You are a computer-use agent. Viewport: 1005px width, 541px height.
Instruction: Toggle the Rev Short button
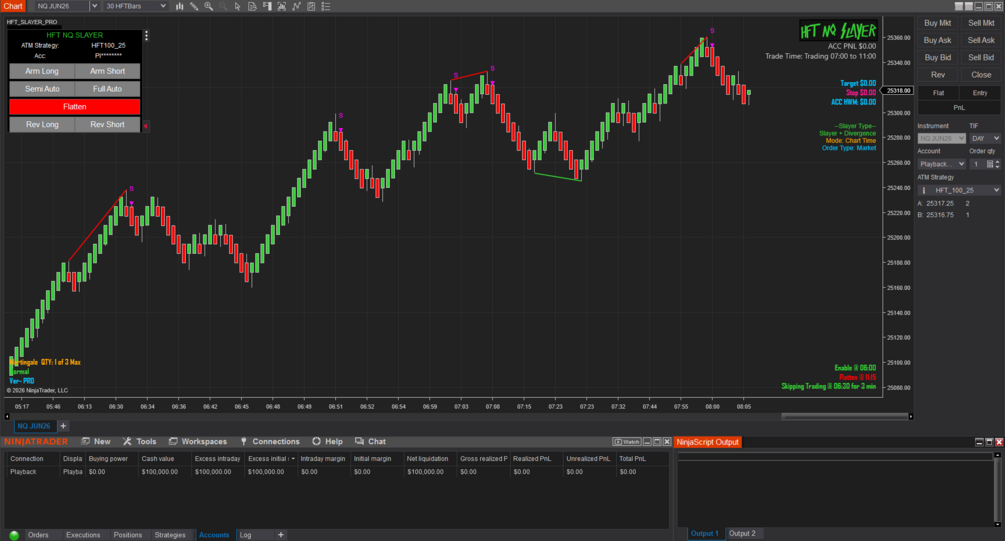[107, 124]
